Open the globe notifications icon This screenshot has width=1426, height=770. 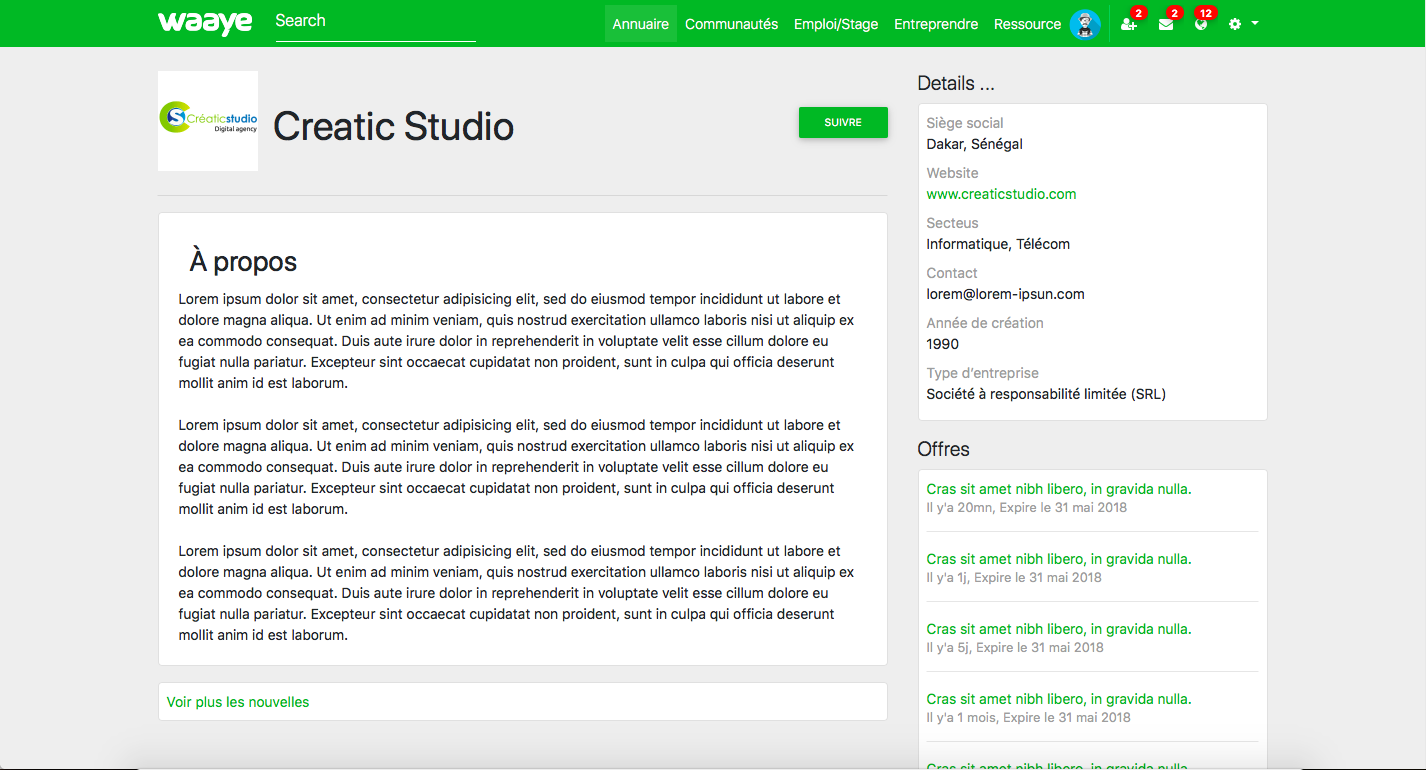[x=1201, y=24]
